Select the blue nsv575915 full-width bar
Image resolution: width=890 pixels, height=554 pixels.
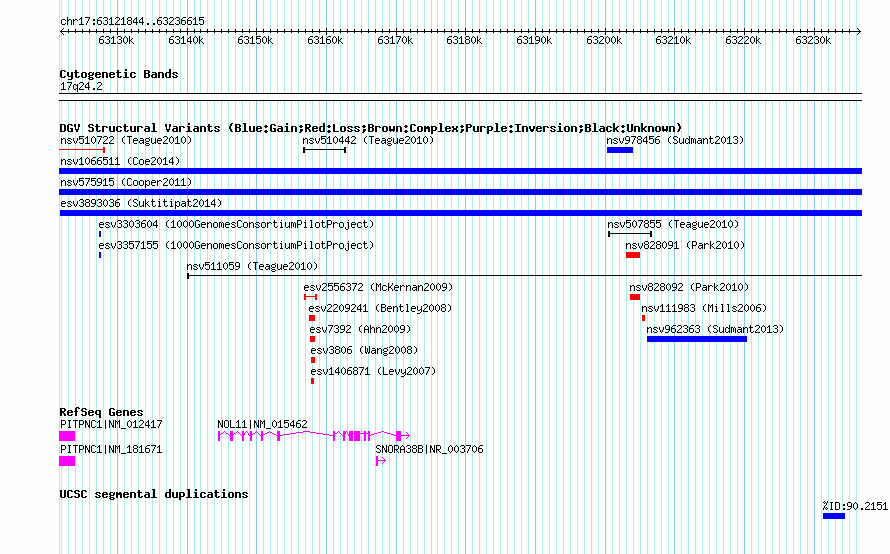460,192
